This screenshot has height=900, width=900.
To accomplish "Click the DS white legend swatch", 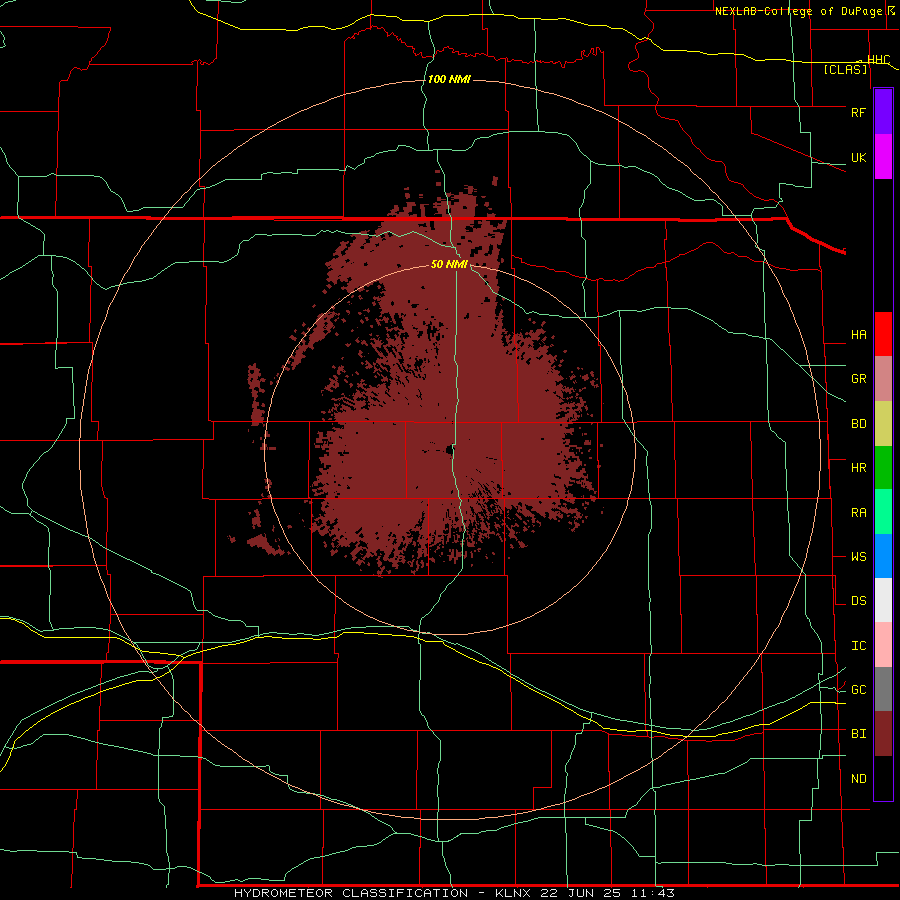I will [x=883, y=600].
